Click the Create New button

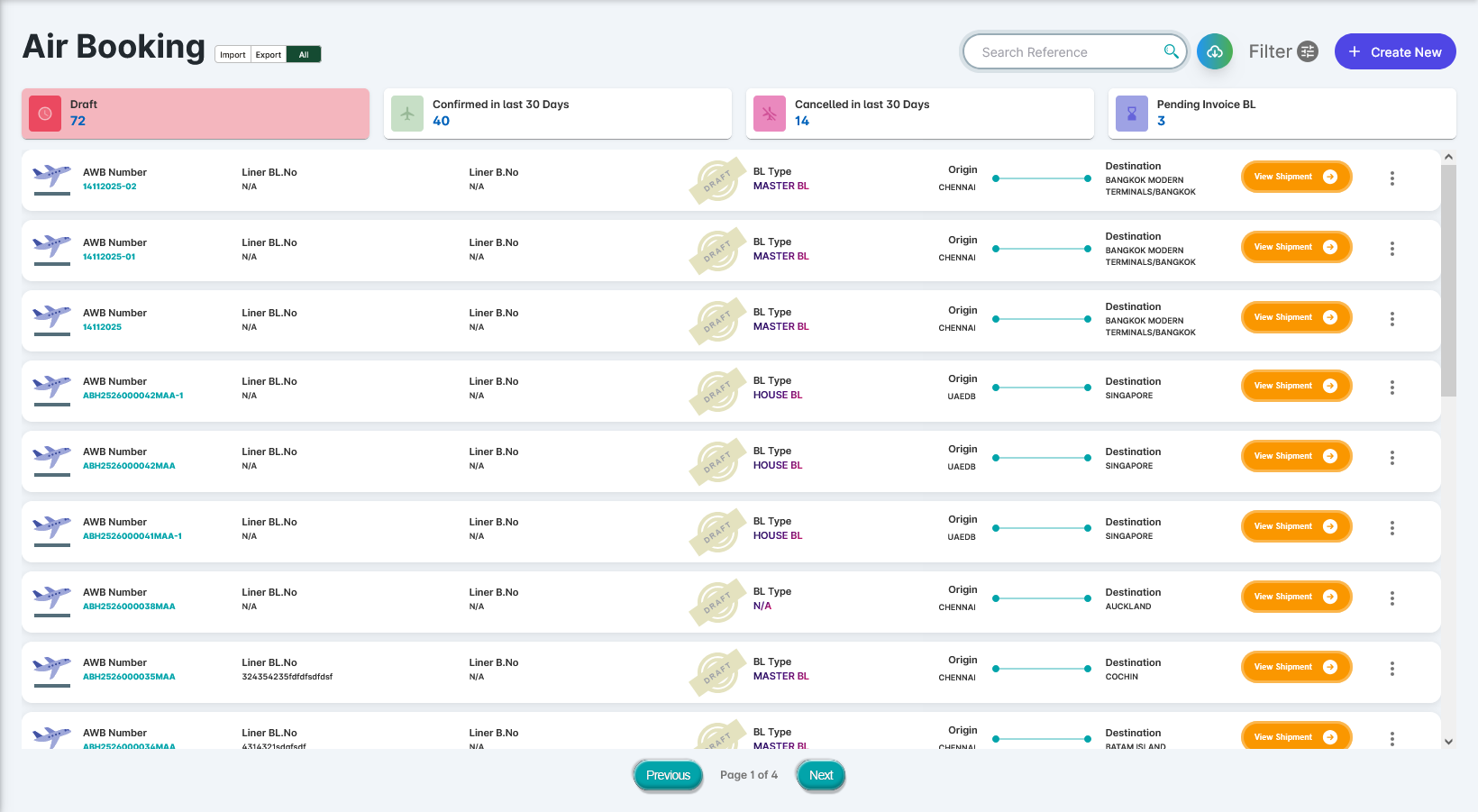[1394, 52]
